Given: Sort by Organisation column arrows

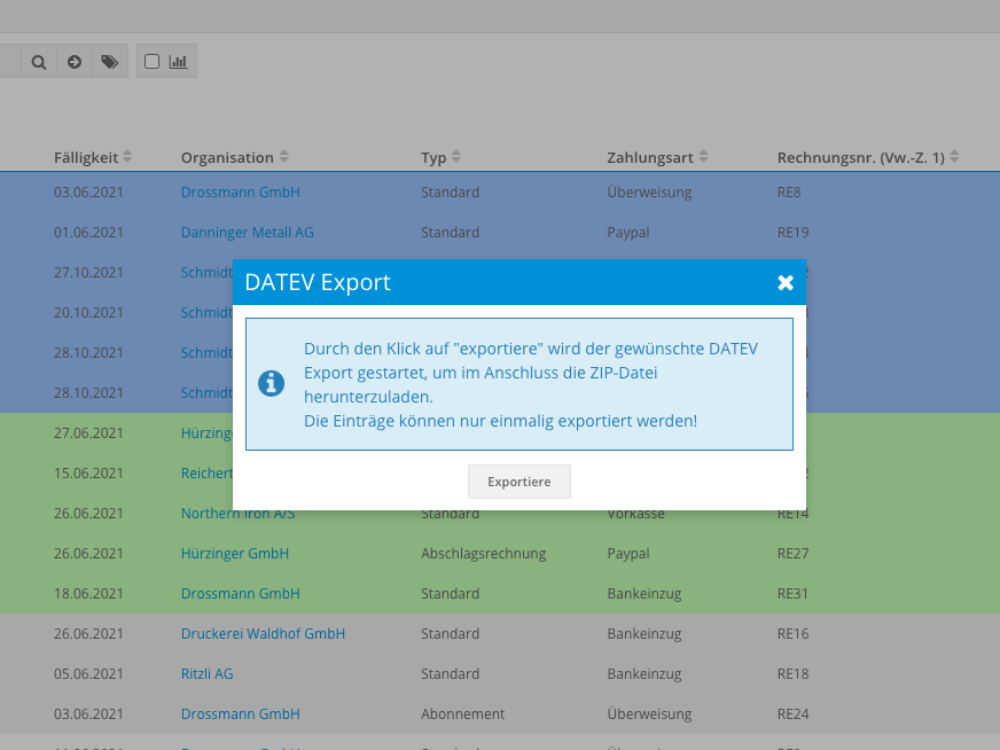Looking at the screenshot, I should point(284,157).
